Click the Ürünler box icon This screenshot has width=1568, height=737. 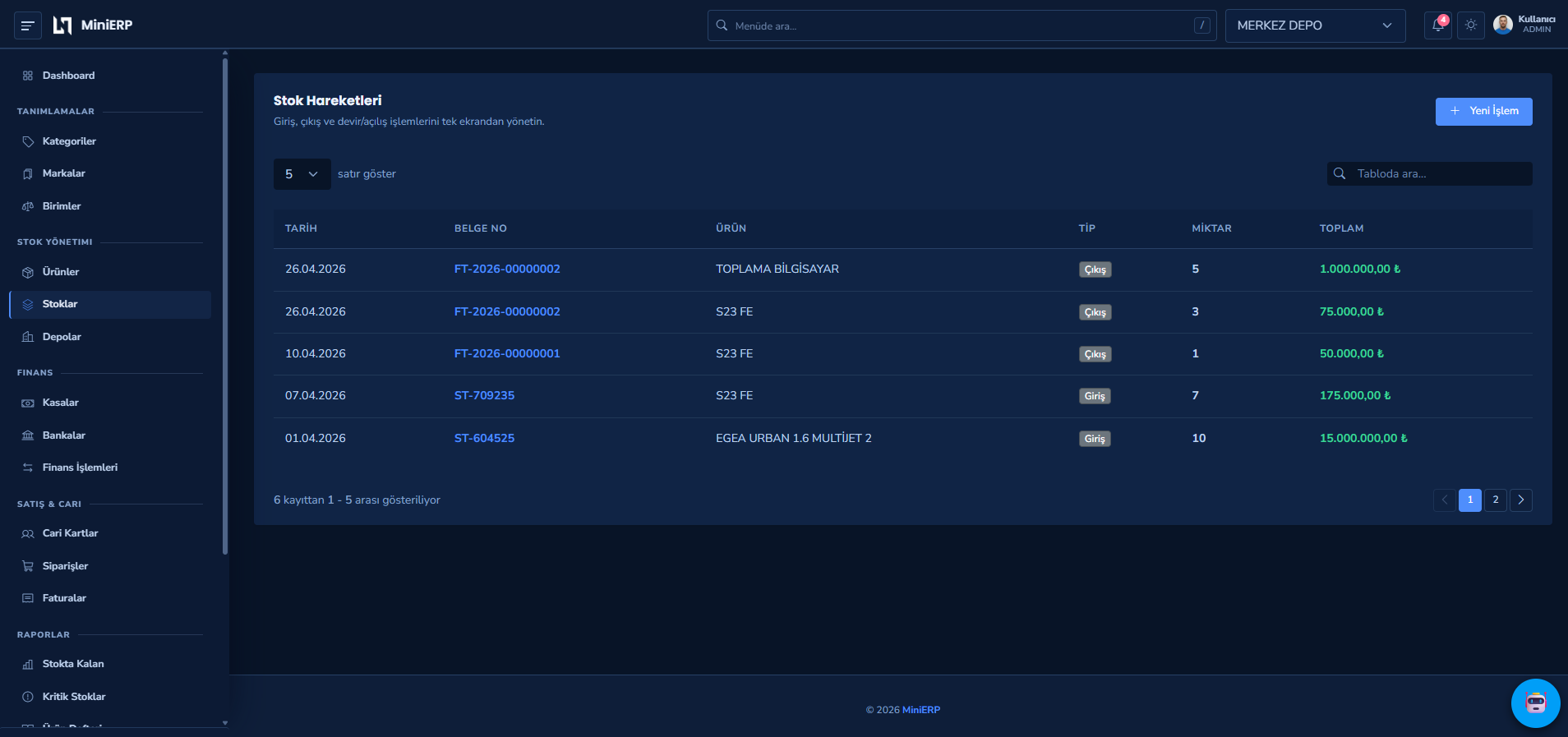28,272
